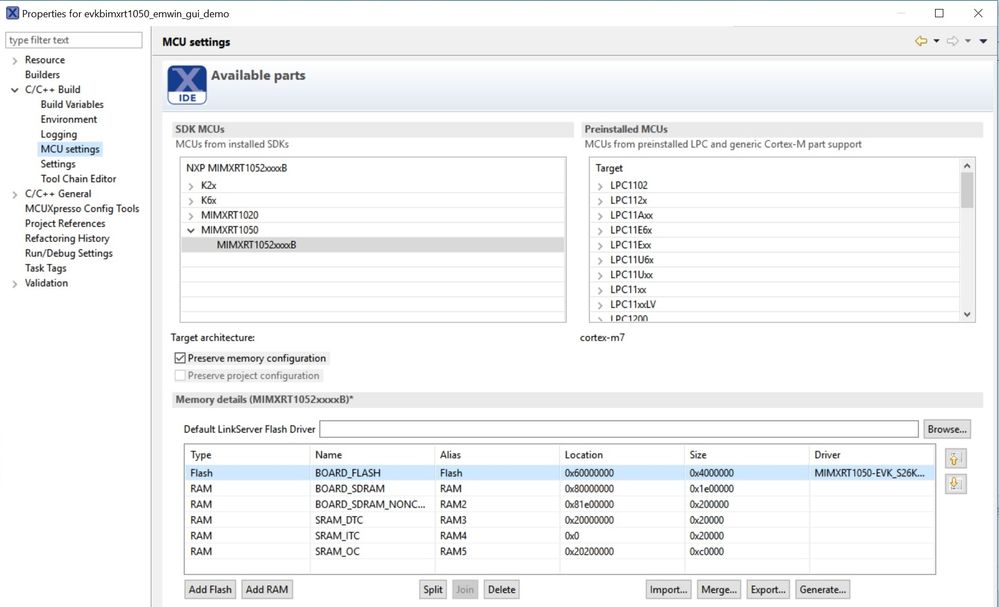Click the forward navigation arrow icon

coord(952,41)
